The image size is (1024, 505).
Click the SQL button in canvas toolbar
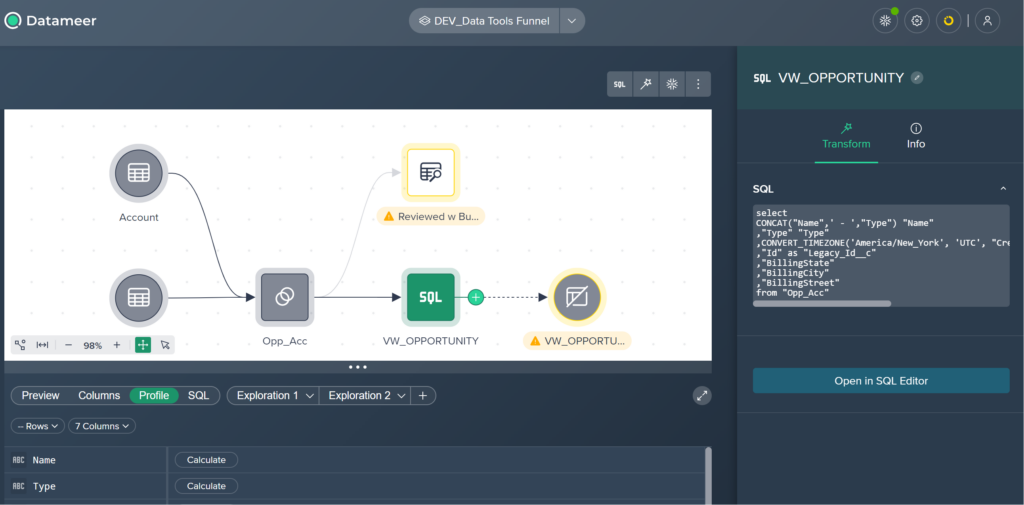tap(620, 84)
